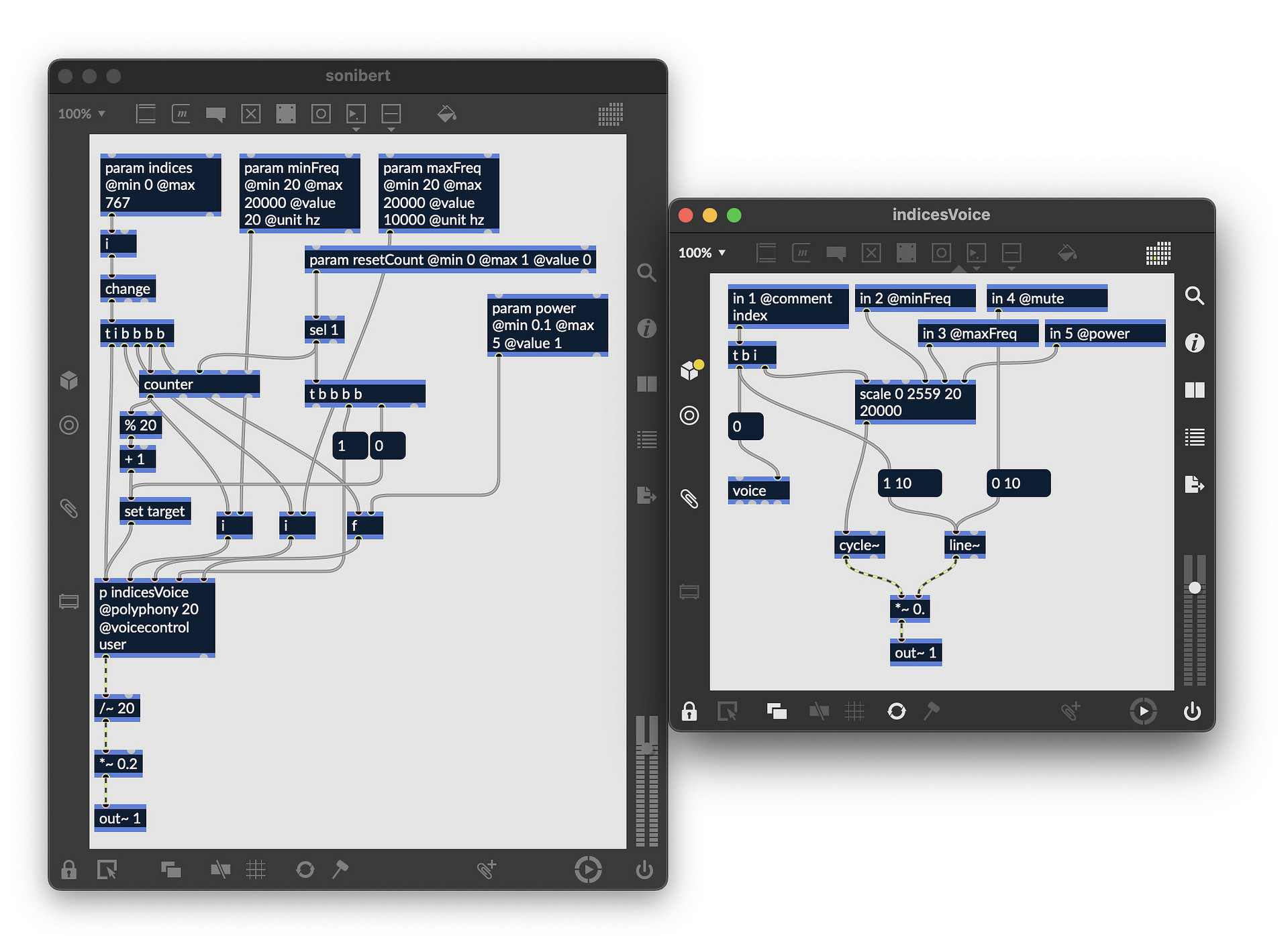Click search icon in indicesVoice sidebar
The width and height of the screenshot is (1288, 936).
coord(1194,296)
